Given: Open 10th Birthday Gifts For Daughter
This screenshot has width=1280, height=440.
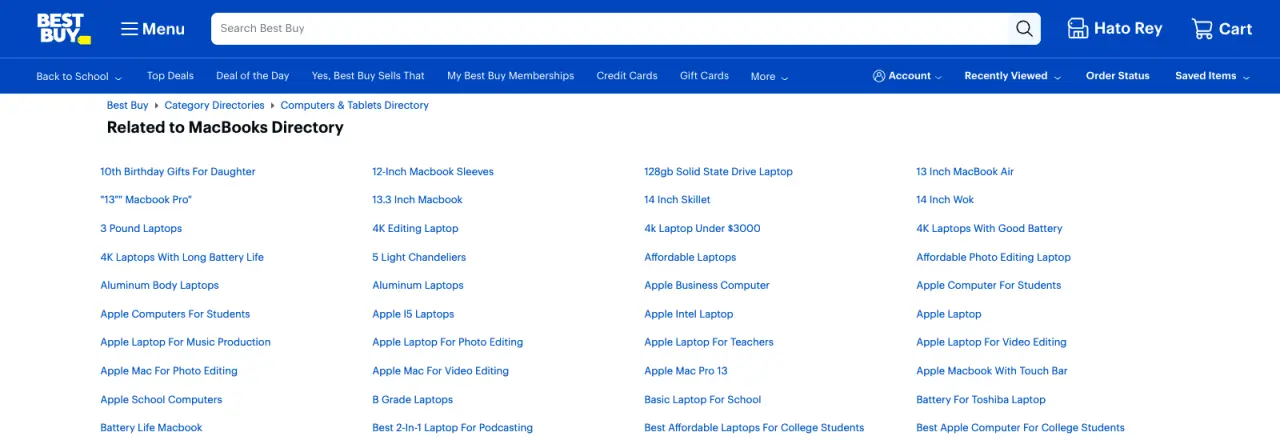Looking at the screenshot, I should 178,172.
